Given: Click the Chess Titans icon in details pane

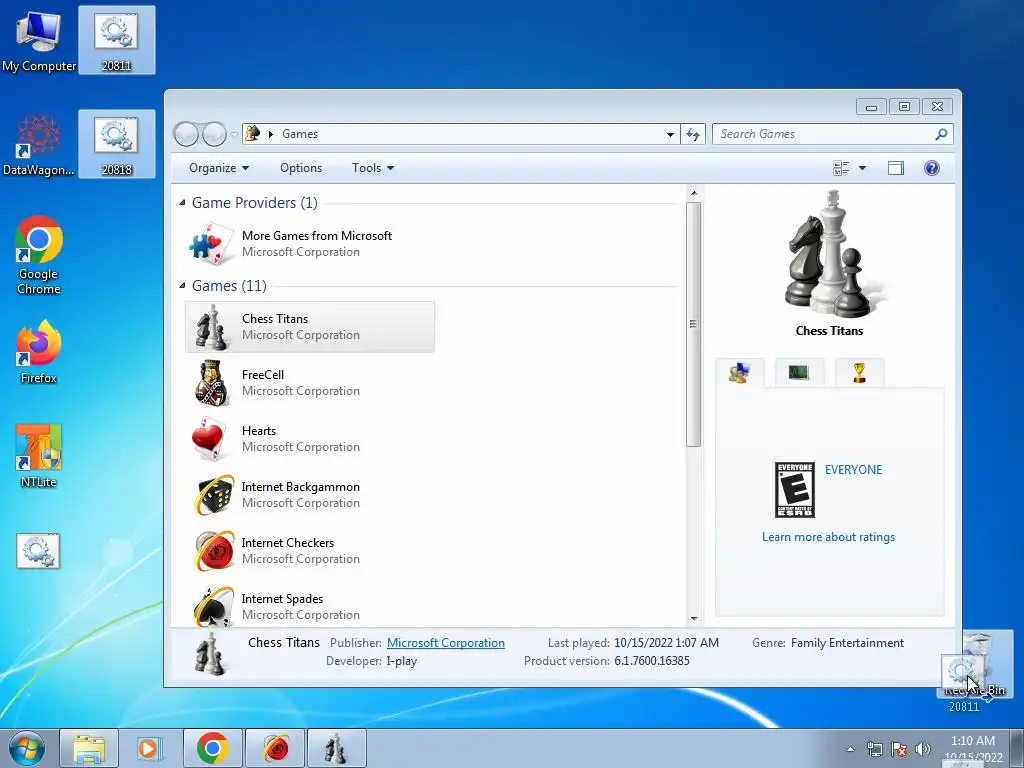Looking at the screenshot, I should coord(210,653).
